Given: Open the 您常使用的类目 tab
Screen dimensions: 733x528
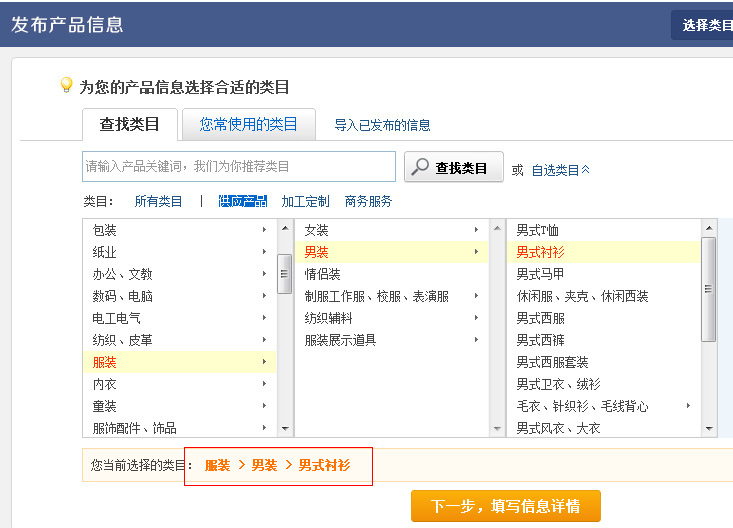Looking at the screenshot, I should pyautogui.click(x=249, y=124).
